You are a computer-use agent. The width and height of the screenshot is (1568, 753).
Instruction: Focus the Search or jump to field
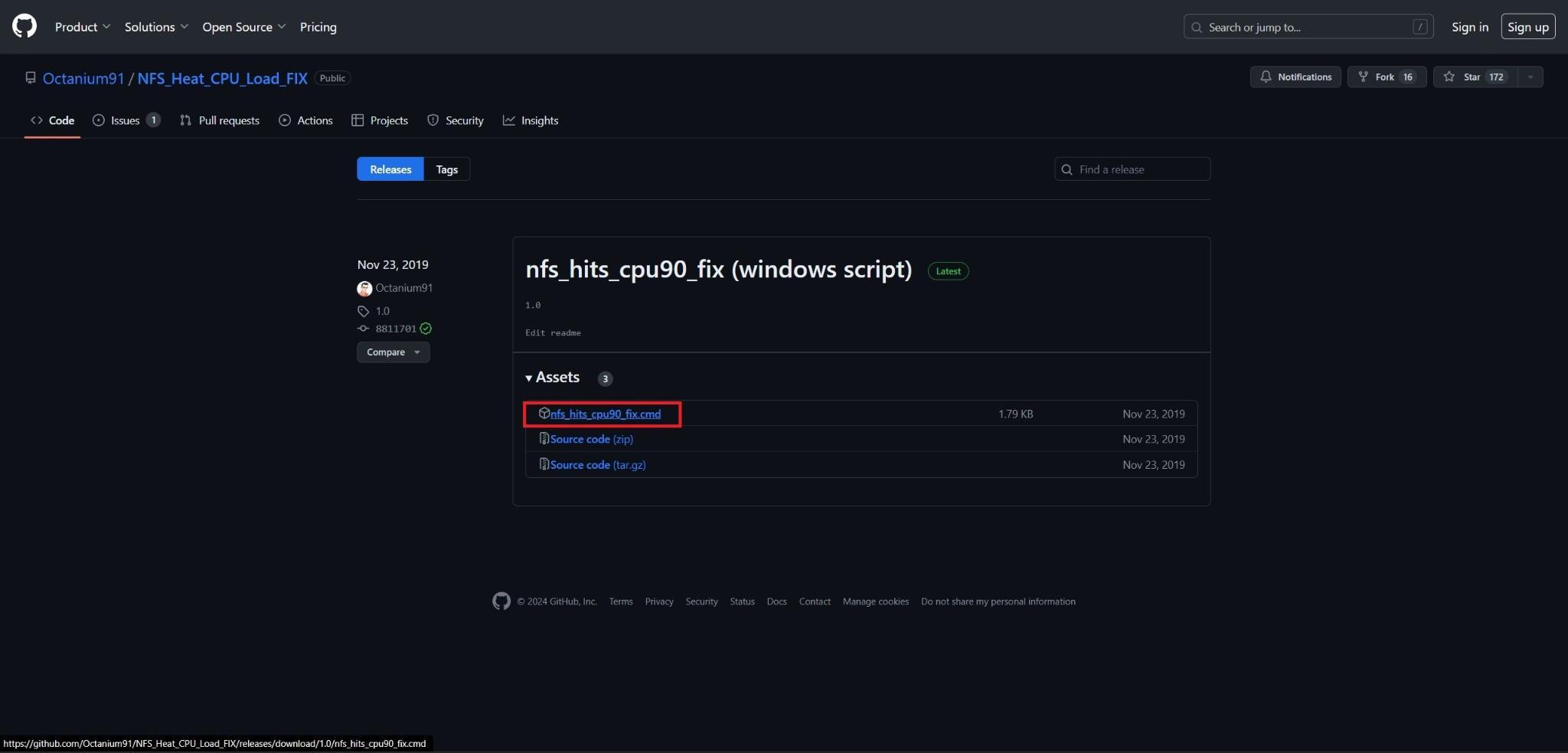pos(1308,27)
